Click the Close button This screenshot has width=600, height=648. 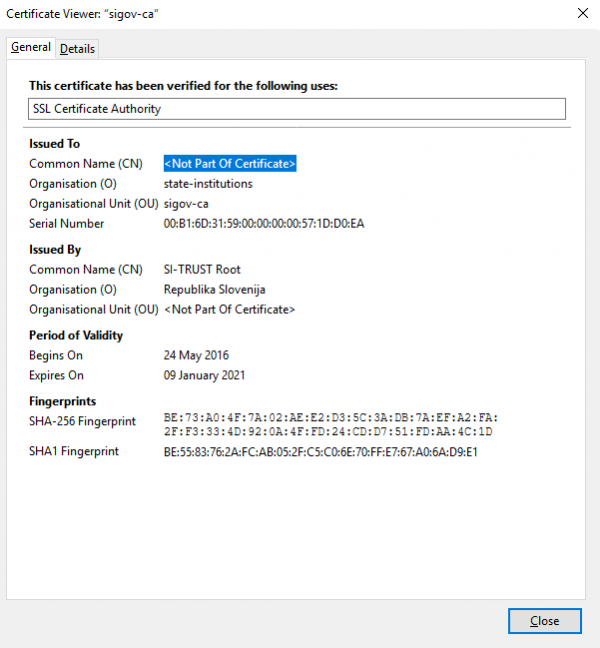[545, 621]
